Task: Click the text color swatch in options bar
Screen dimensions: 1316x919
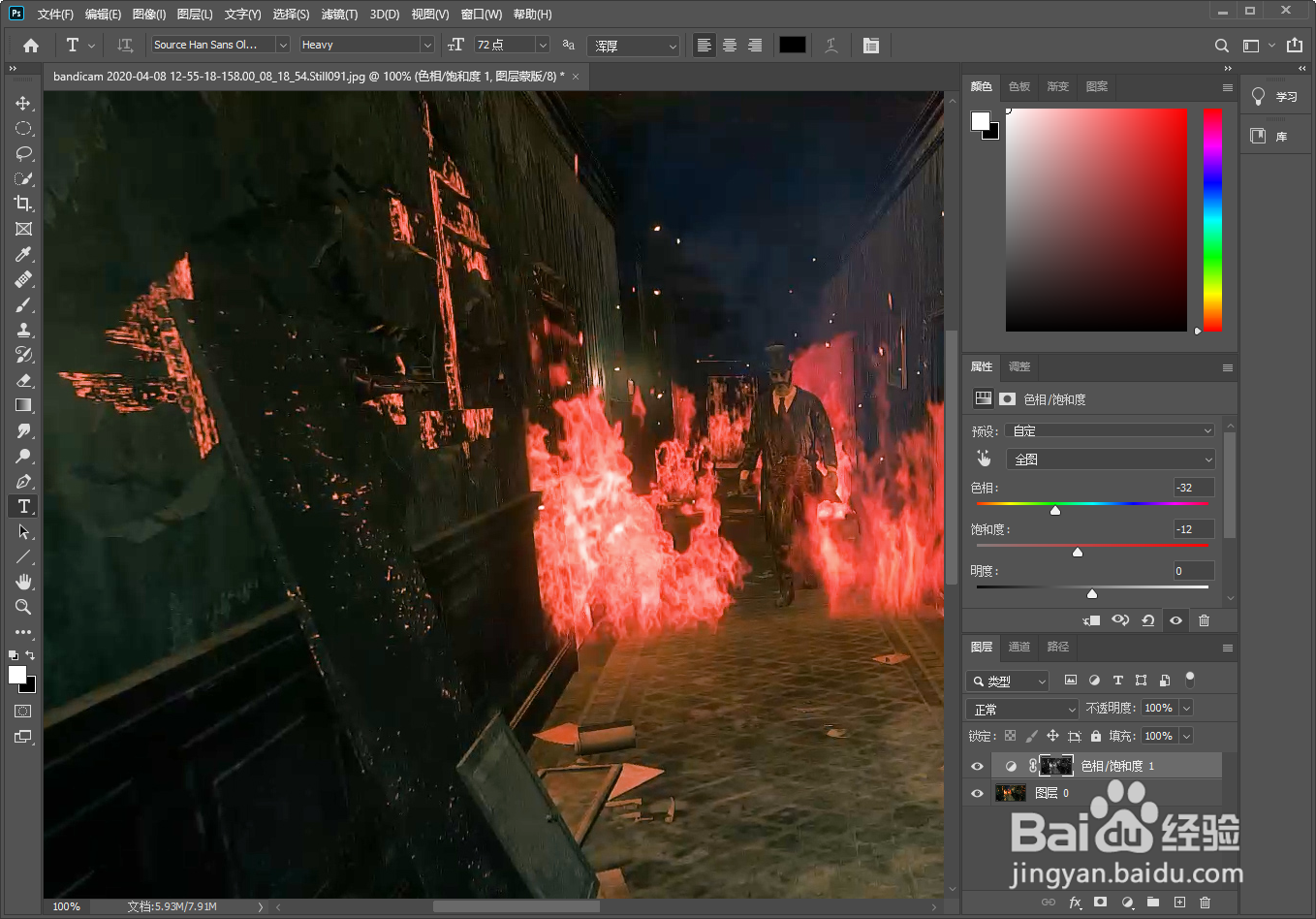Action: coord(793,45)
